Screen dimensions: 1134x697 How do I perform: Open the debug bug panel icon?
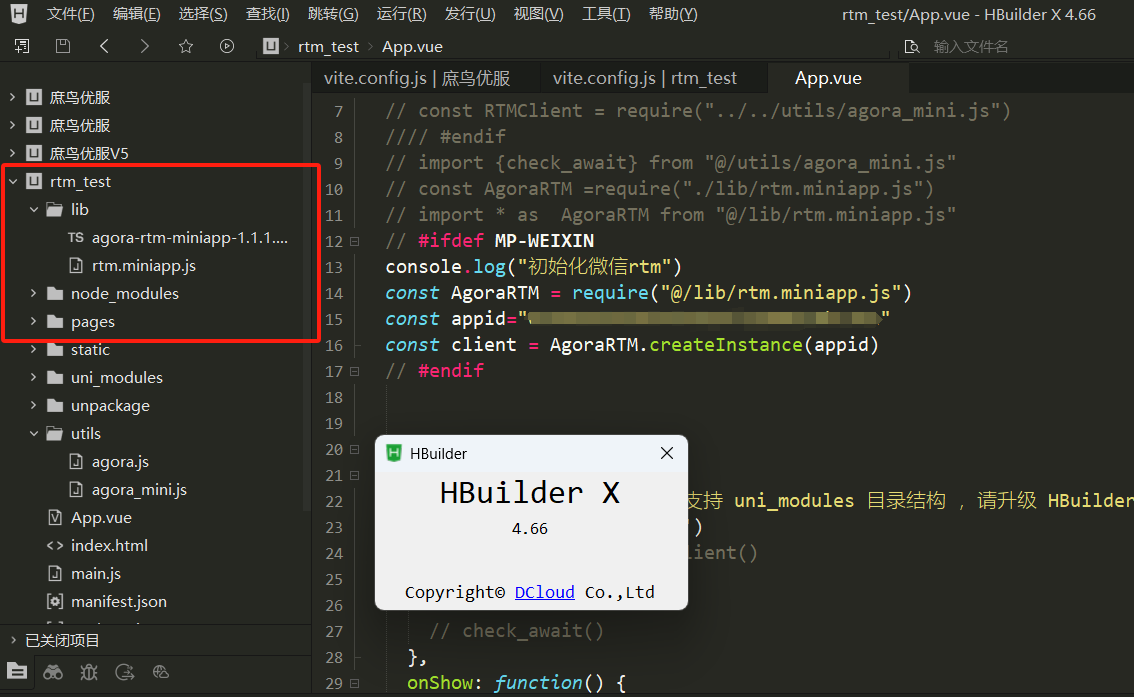click(89, 672)
